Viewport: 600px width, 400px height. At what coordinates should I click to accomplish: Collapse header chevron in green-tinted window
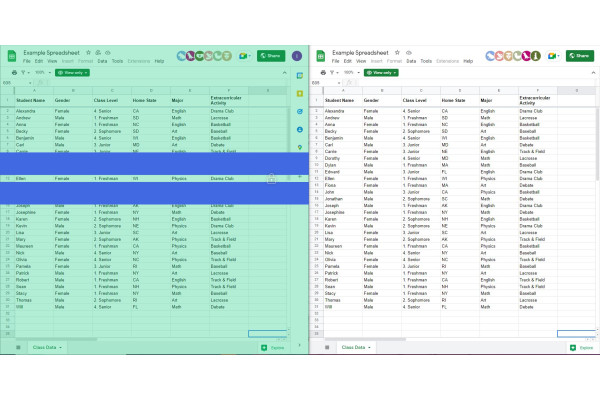tap(284, 72)
